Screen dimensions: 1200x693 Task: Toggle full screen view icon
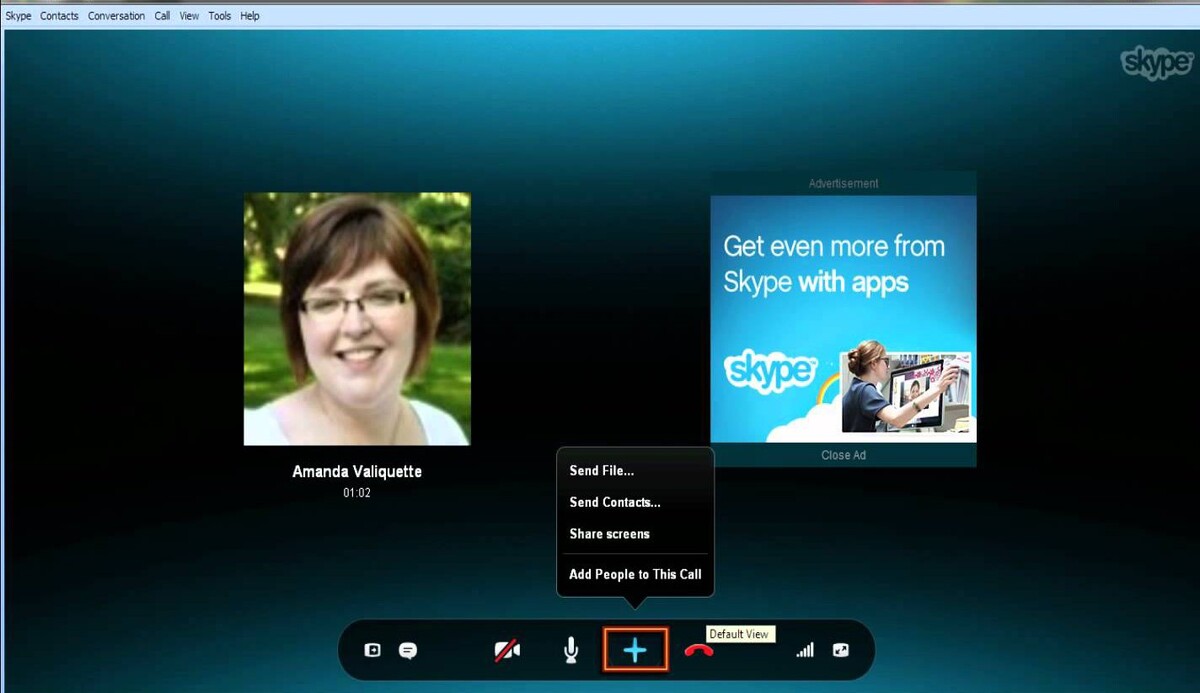pos(841,650)
